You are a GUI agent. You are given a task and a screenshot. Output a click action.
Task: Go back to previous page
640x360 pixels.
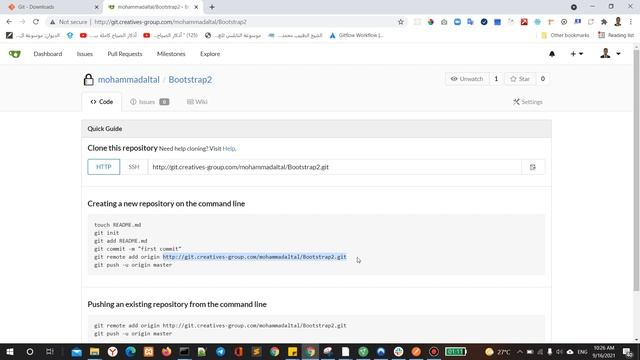[x=9, y=22]
